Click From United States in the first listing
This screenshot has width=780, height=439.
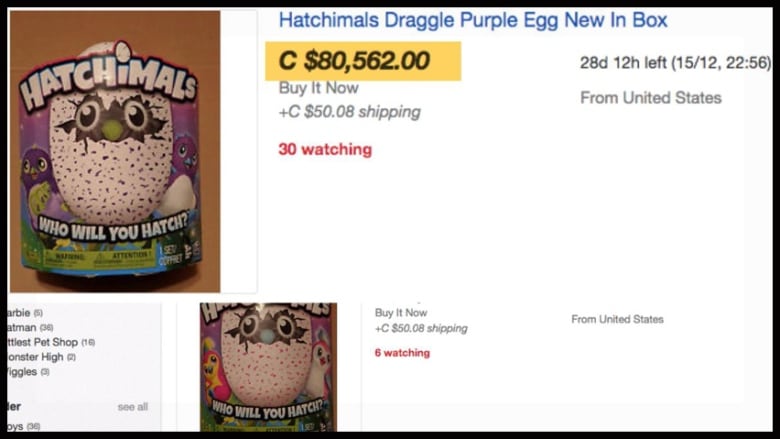click(651, 98)
